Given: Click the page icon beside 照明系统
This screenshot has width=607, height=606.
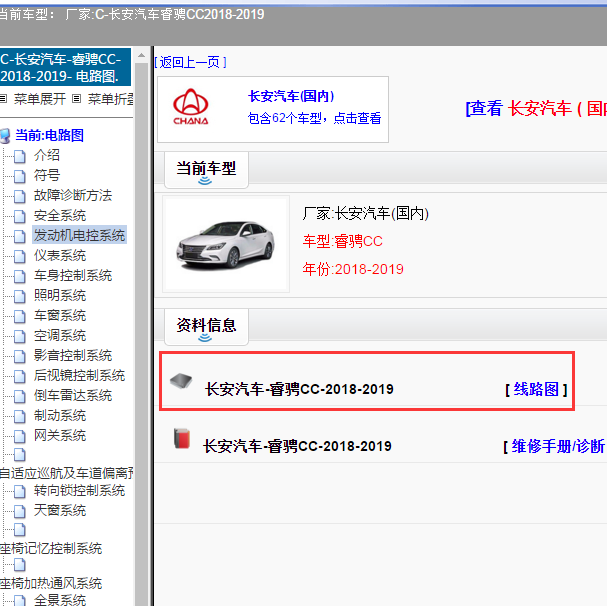Looking at the screenshot, I should click(19, 296).
